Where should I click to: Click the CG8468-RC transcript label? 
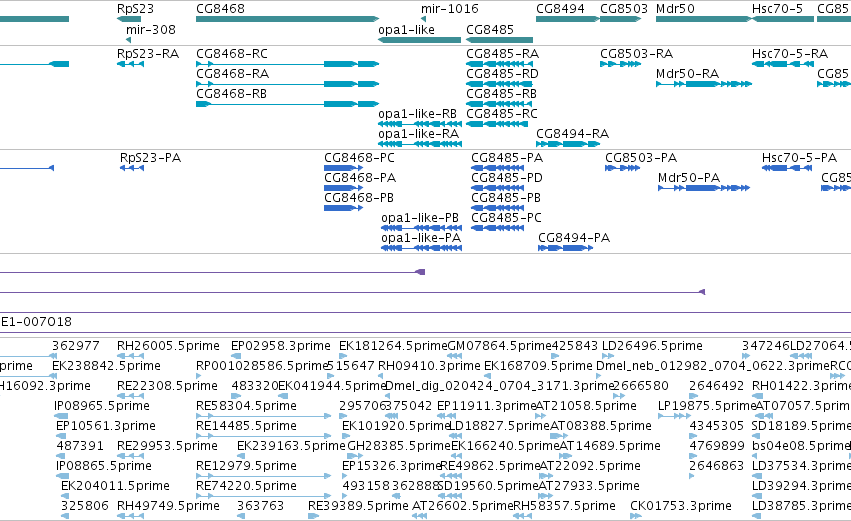[x=232, y=54]
